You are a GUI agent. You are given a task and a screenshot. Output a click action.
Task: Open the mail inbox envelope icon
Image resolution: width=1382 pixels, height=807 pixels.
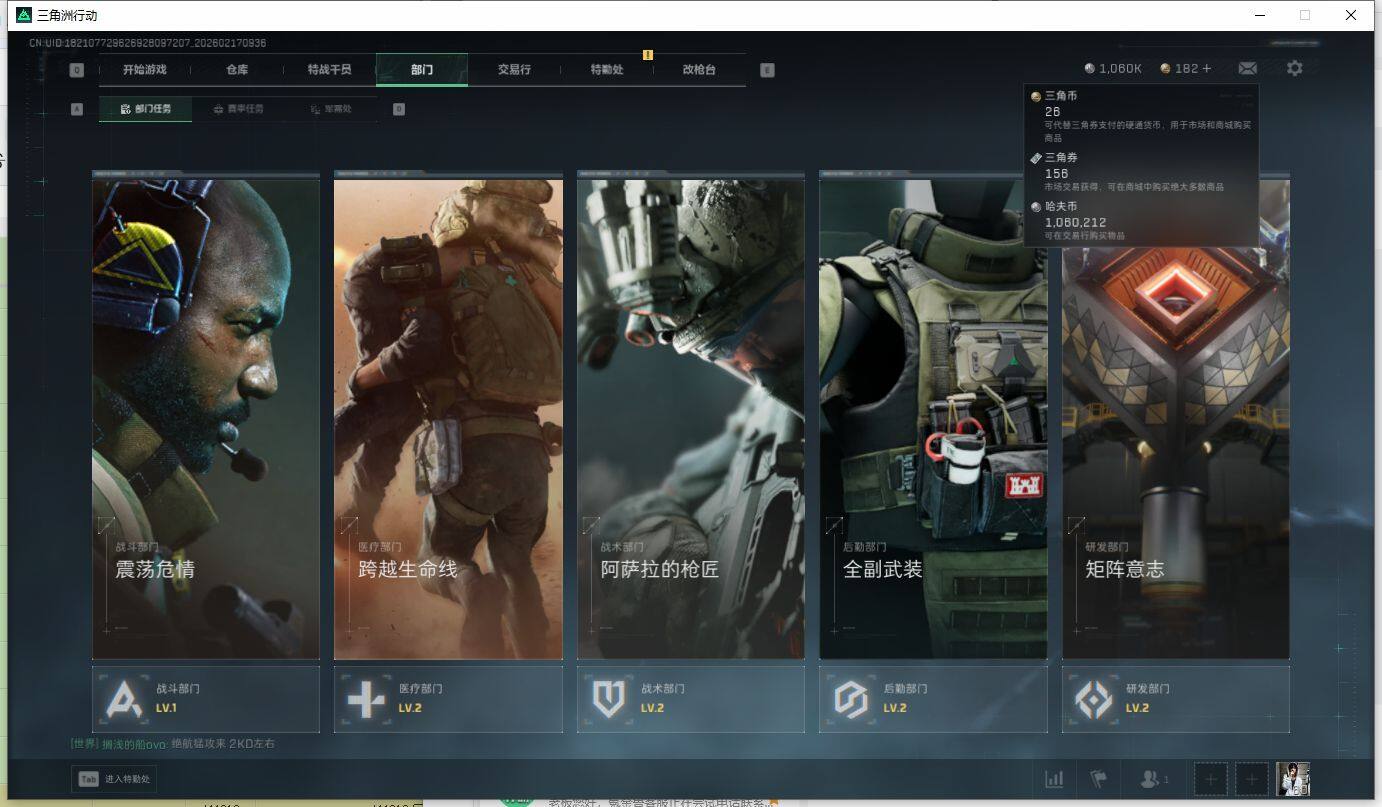tap(1247, 69)
